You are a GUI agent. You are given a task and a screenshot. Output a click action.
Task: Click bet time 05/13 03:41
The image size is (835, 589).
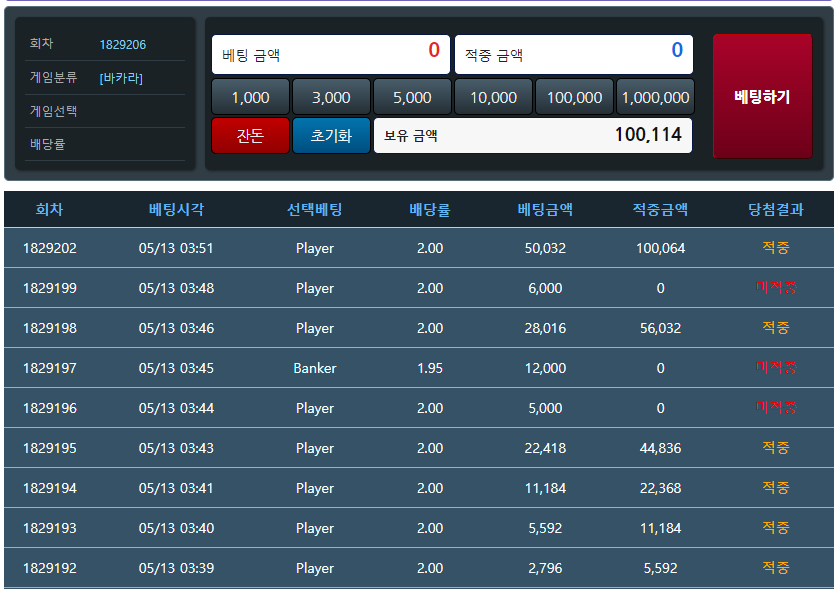(176, 488)
